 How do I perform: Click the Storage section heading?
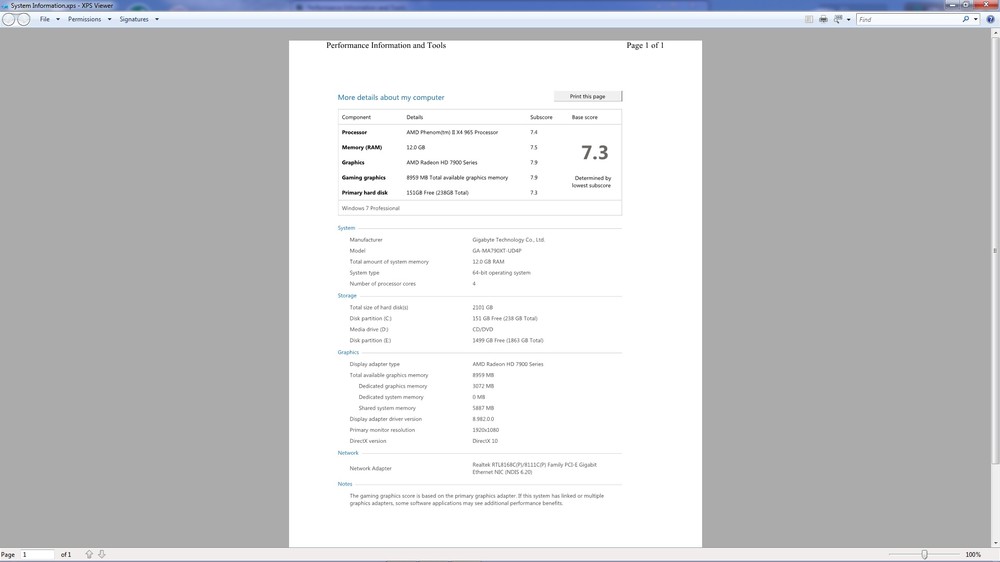click(x=347, y=296)
